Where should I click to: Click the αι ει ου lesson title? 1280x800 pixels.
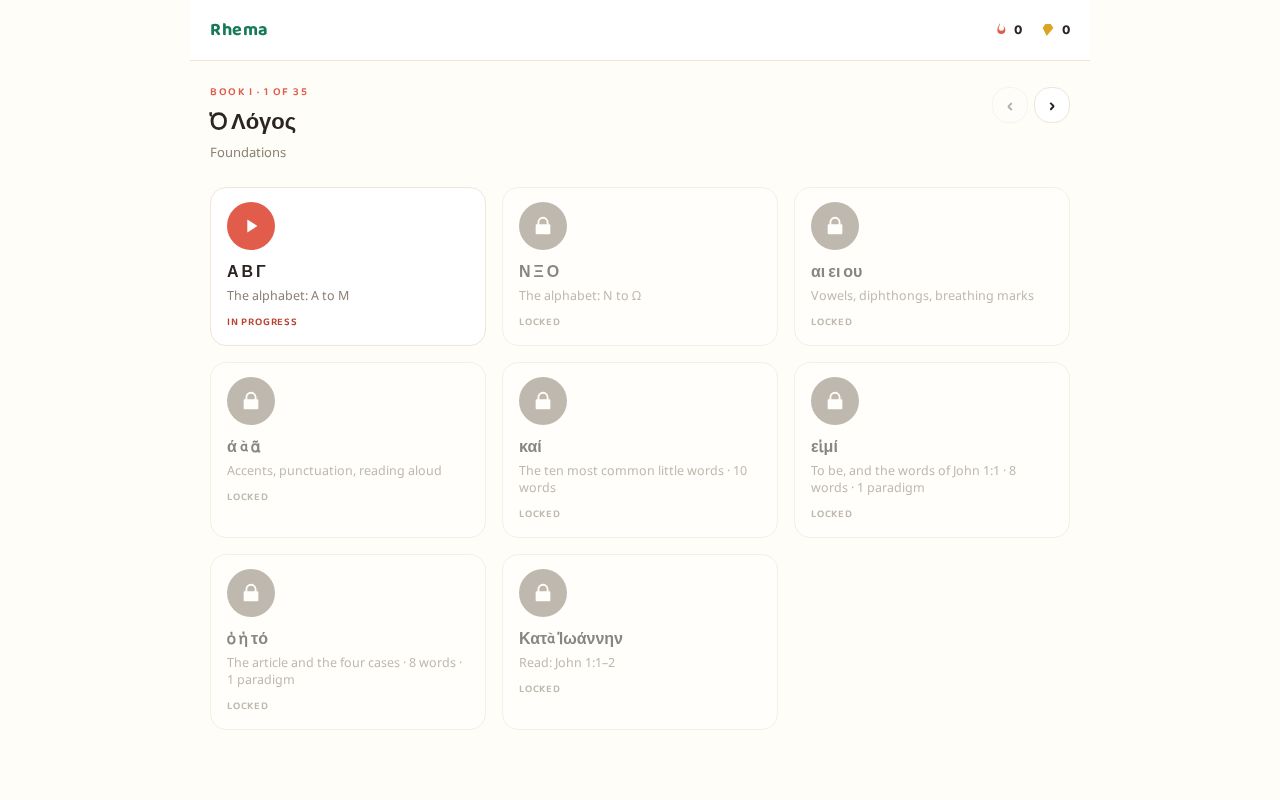837,271
